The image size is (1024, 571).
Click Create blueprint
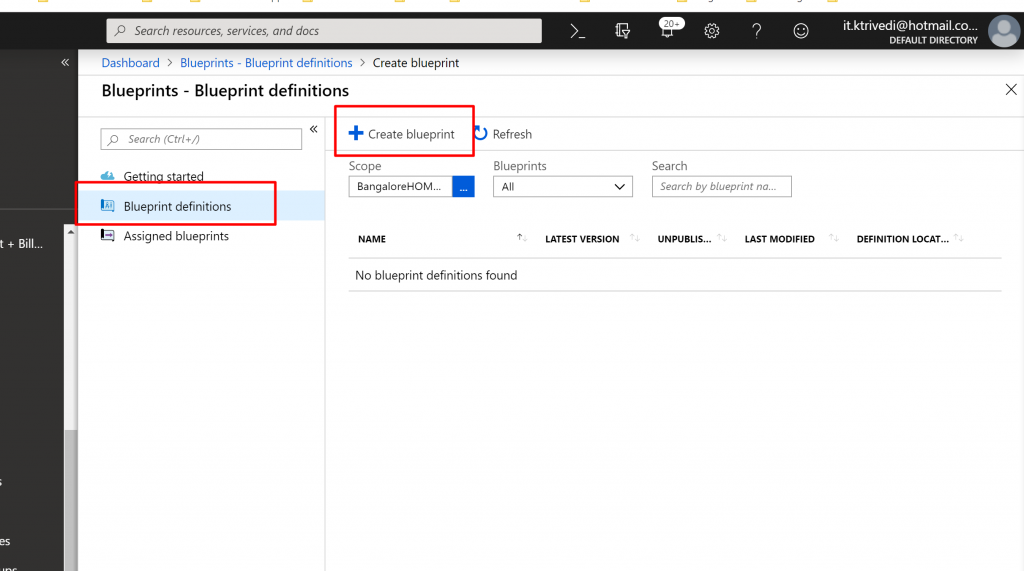pyautogui.click(x=402, y=134)
